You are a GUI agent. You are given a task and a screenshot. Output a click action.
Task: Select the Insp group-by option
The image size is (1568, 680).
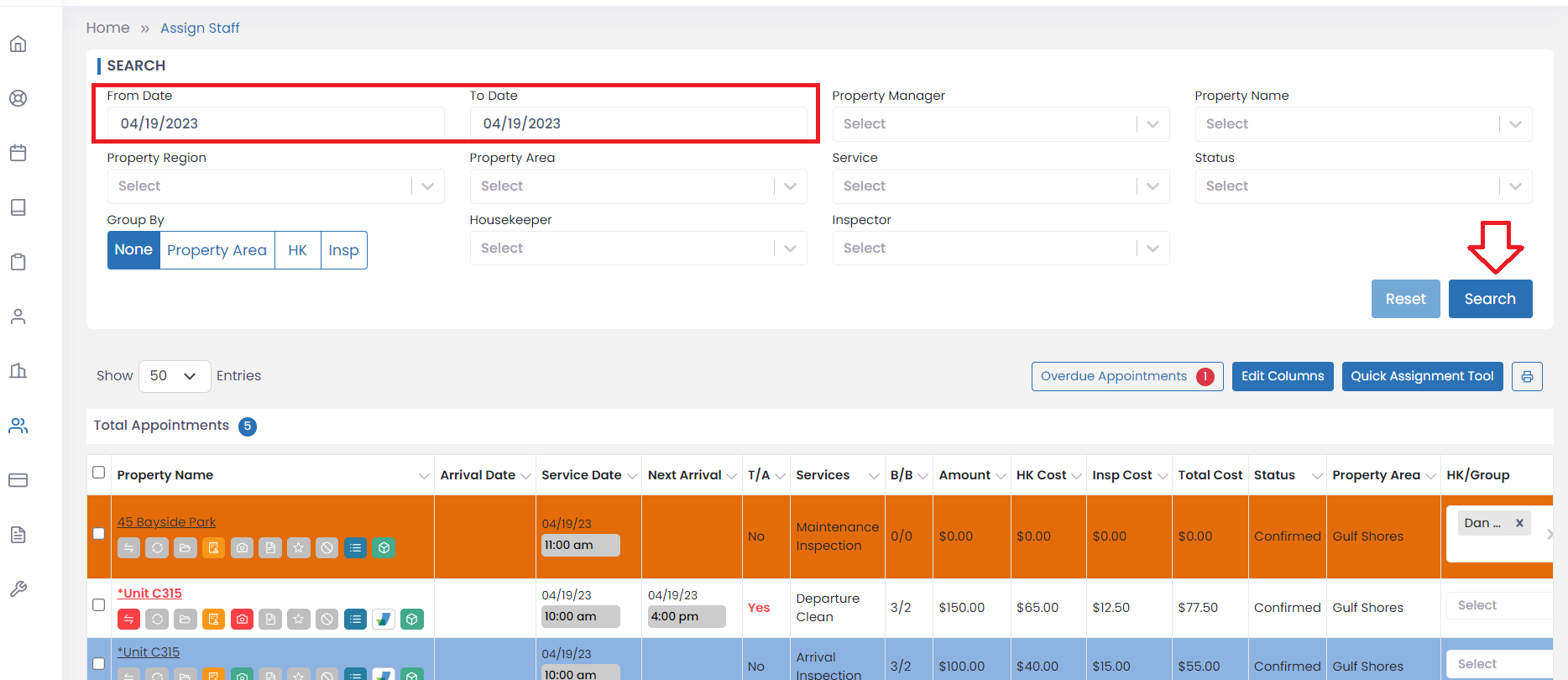pyautogui.click(x=343, y=250)
